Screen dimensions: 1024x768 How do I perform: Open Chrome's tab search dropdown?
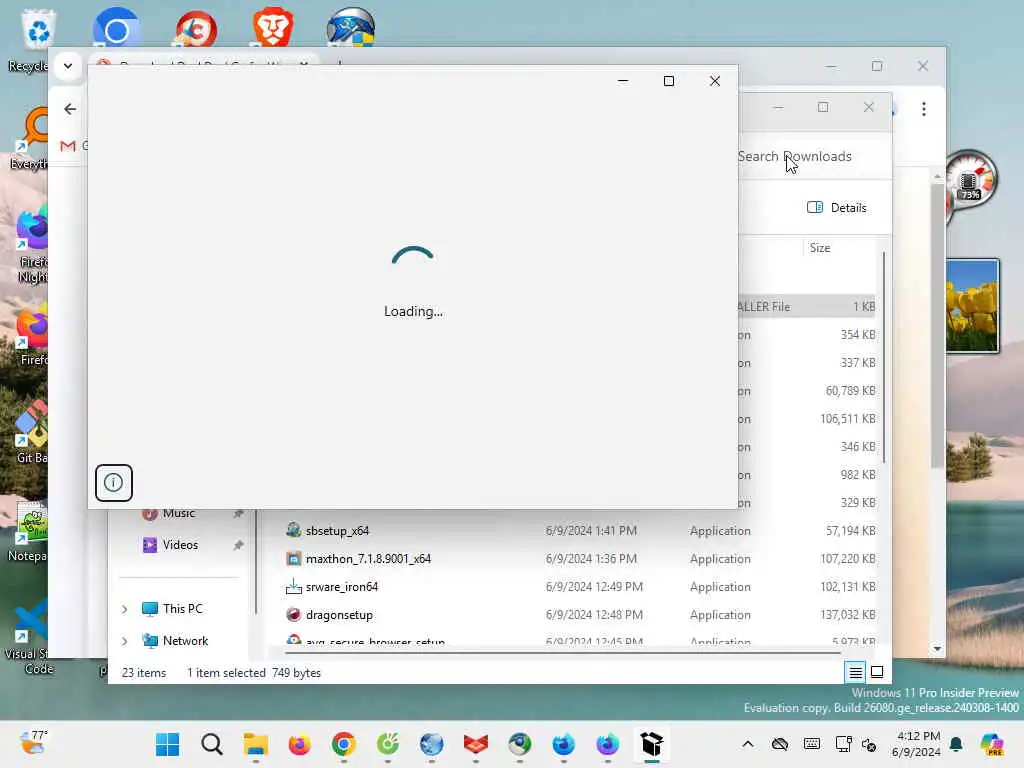[x=68, y=66]
